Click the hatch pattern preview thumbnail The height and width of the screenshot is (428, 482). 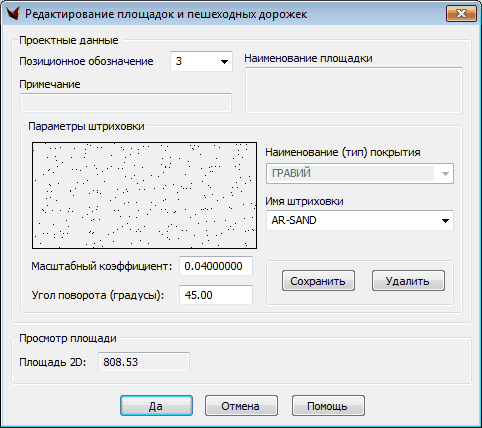[144, 195]
